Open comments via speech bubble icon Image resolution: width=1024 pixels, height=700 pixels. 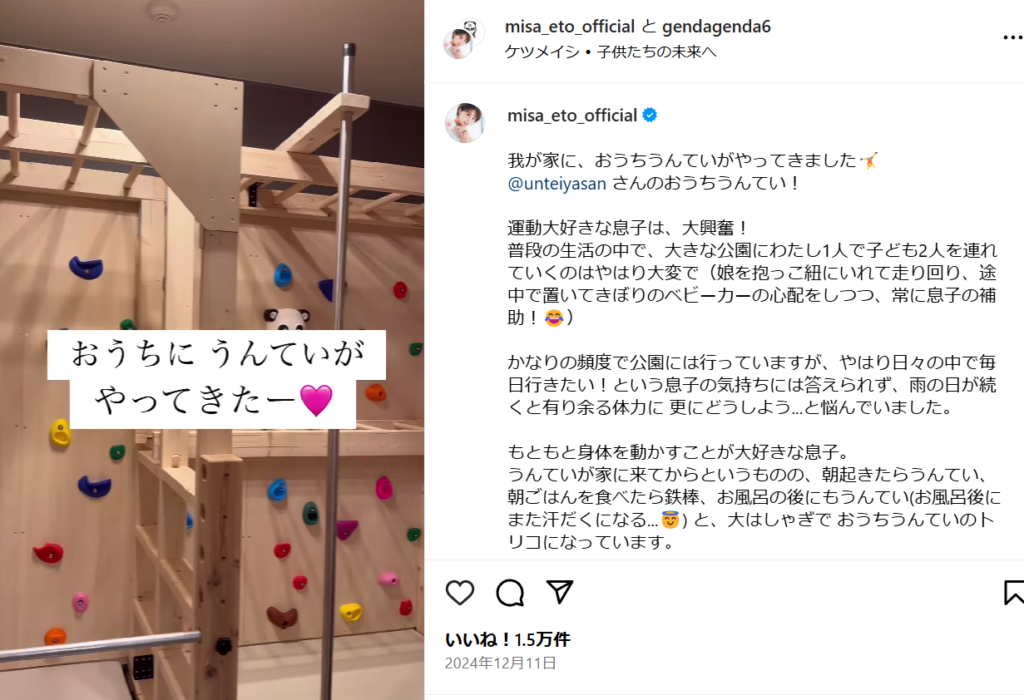pyautogui.click(x=510, y=593)
